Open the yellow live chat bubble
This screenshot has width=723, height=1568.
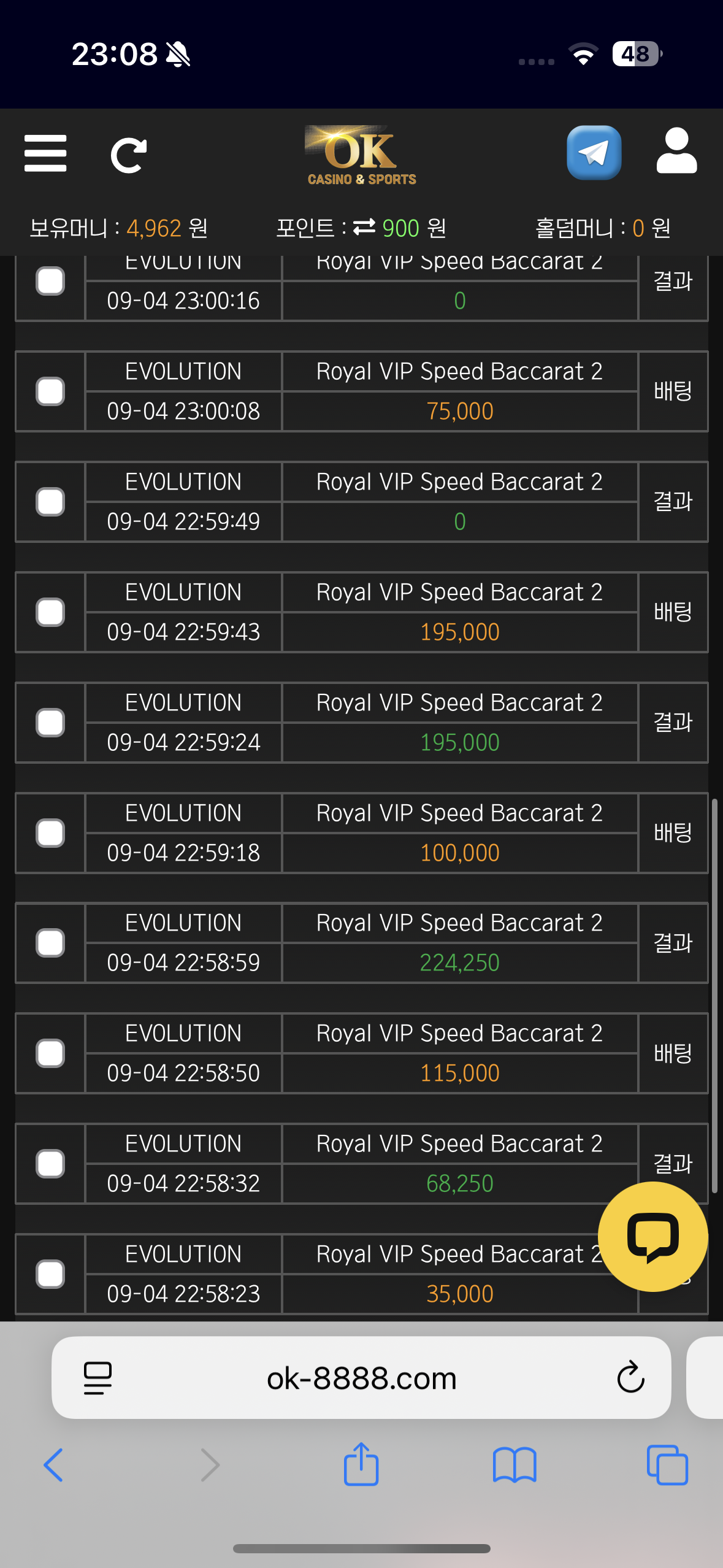652,1236
